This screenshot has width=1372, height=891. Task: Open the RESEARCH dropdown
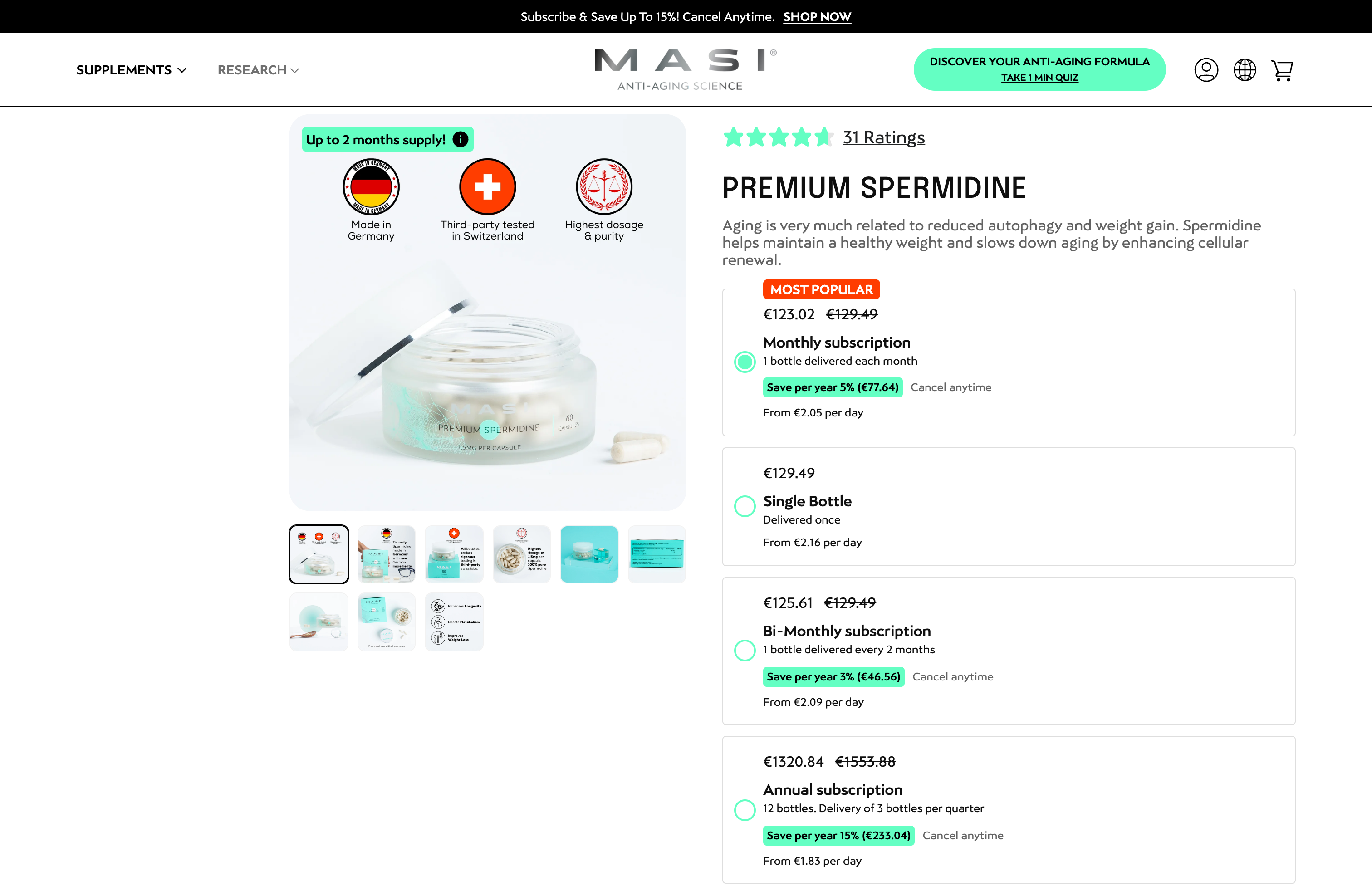coord(258,70)
